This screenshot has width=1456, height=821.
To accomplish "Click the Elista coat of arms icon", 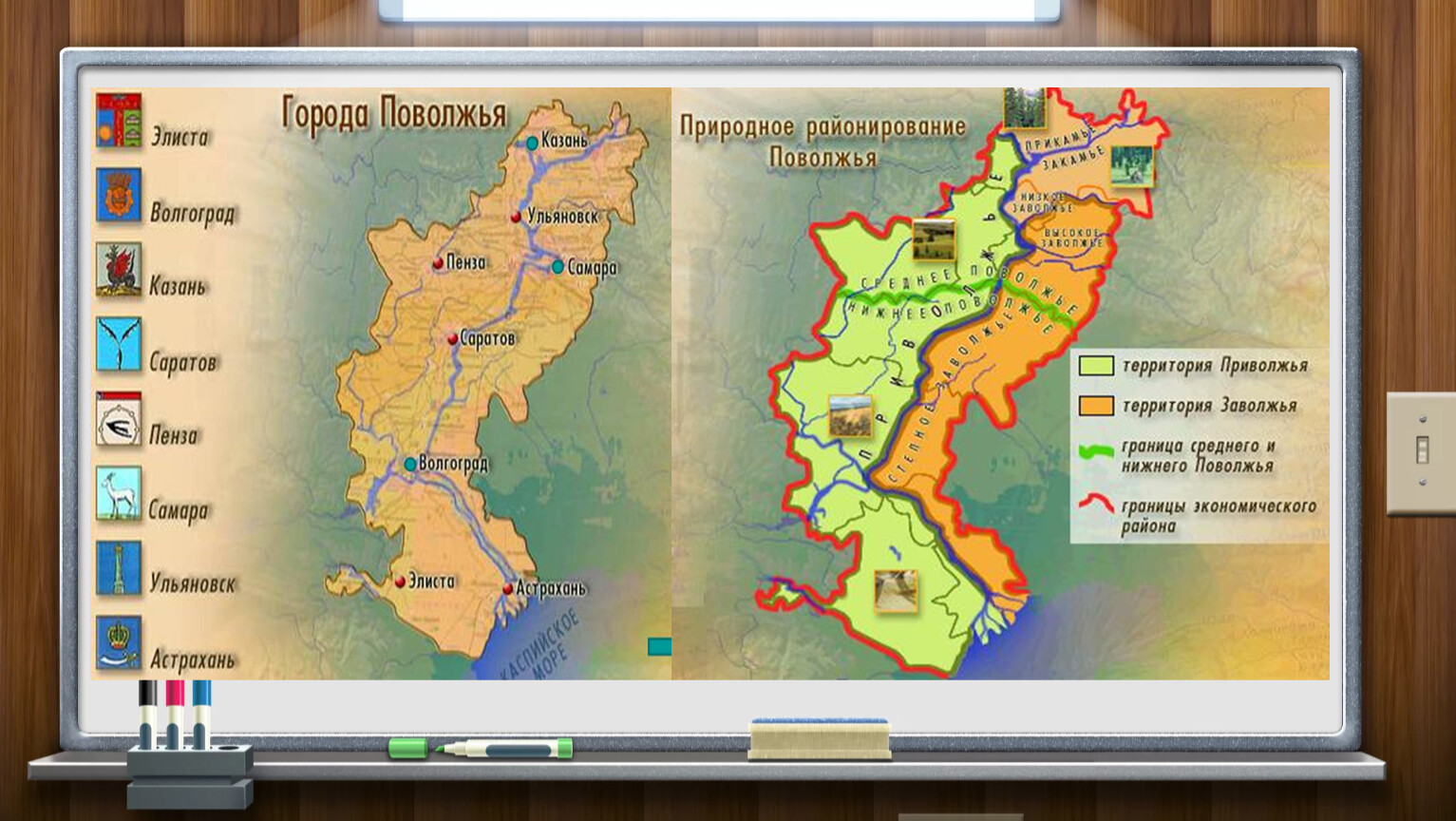I will (119, 119).
